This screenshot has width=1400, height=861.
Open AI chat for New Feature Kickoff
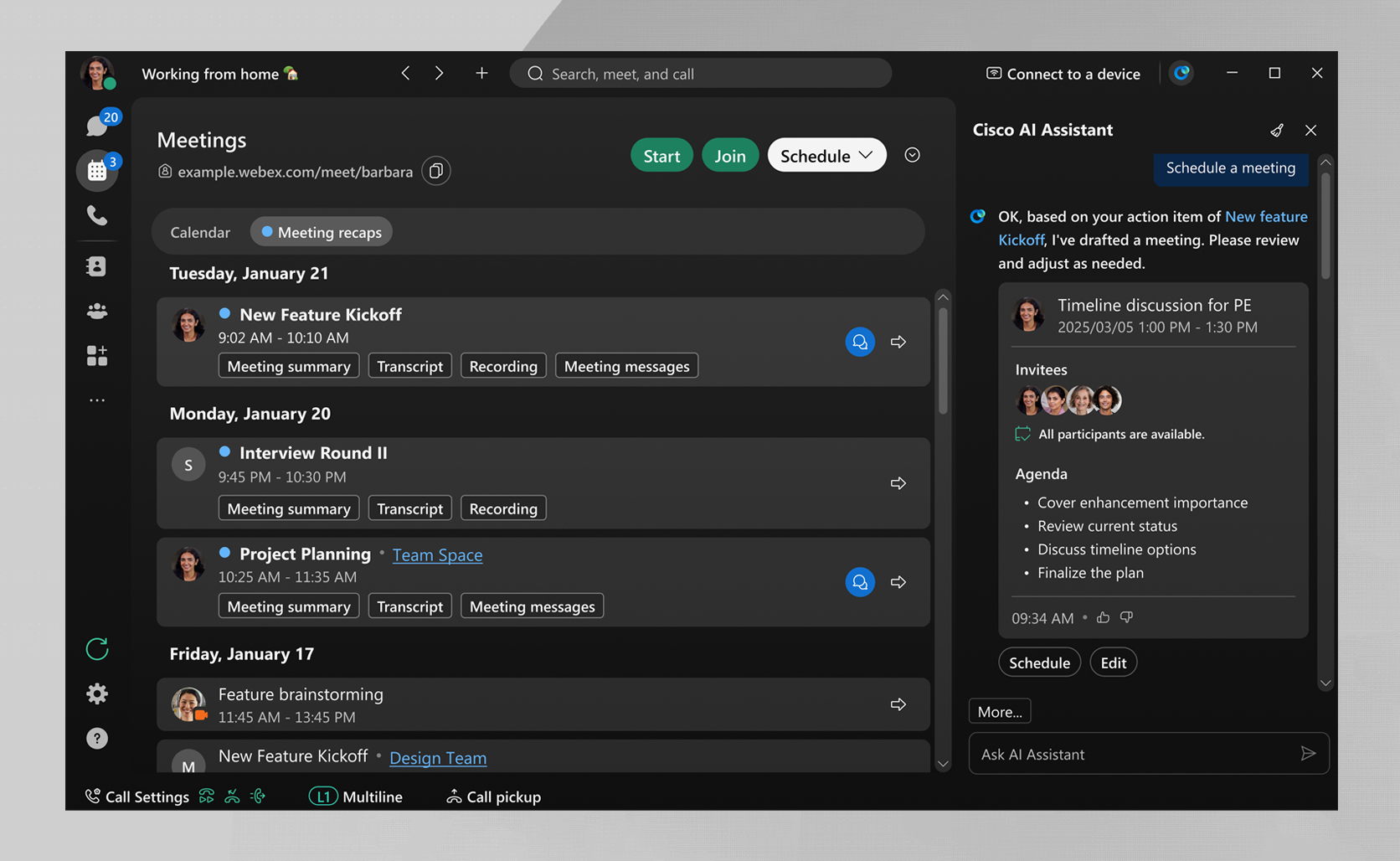(x=860, y=342)
